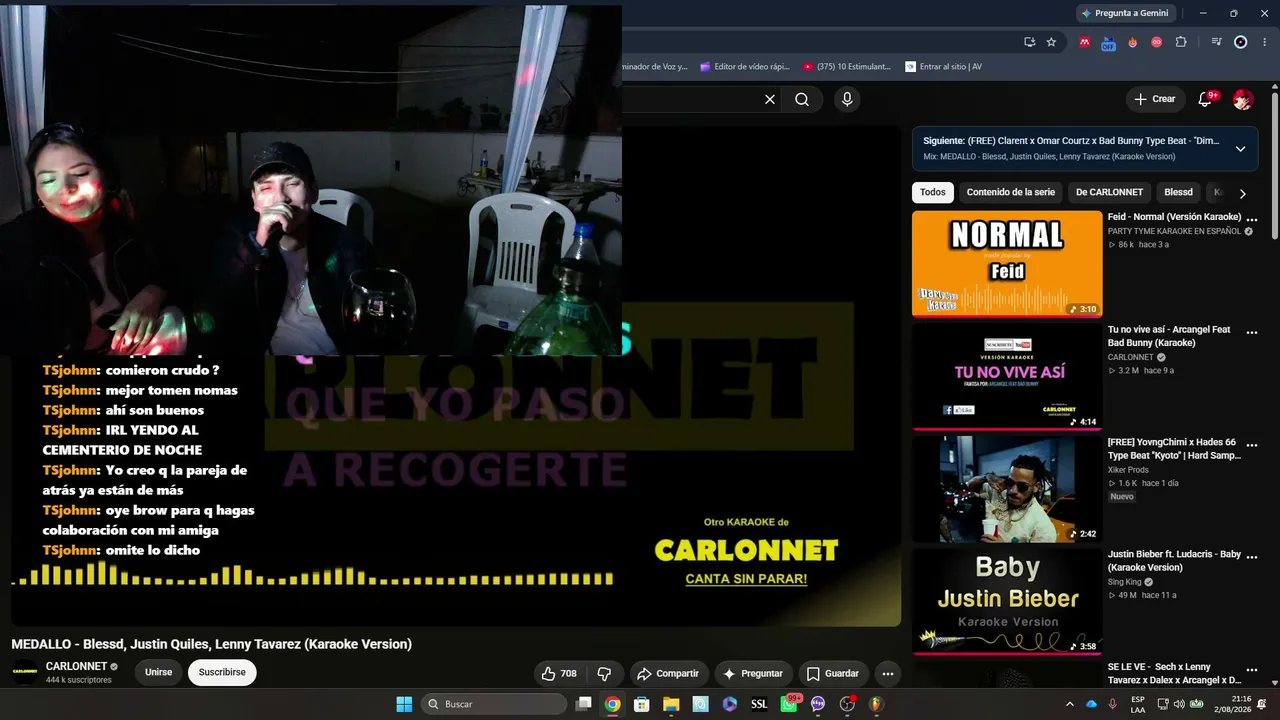Screen dimensions: 1280x720
Task: Expand the Siguiente mix queue panel
Action: [1240, 149]
